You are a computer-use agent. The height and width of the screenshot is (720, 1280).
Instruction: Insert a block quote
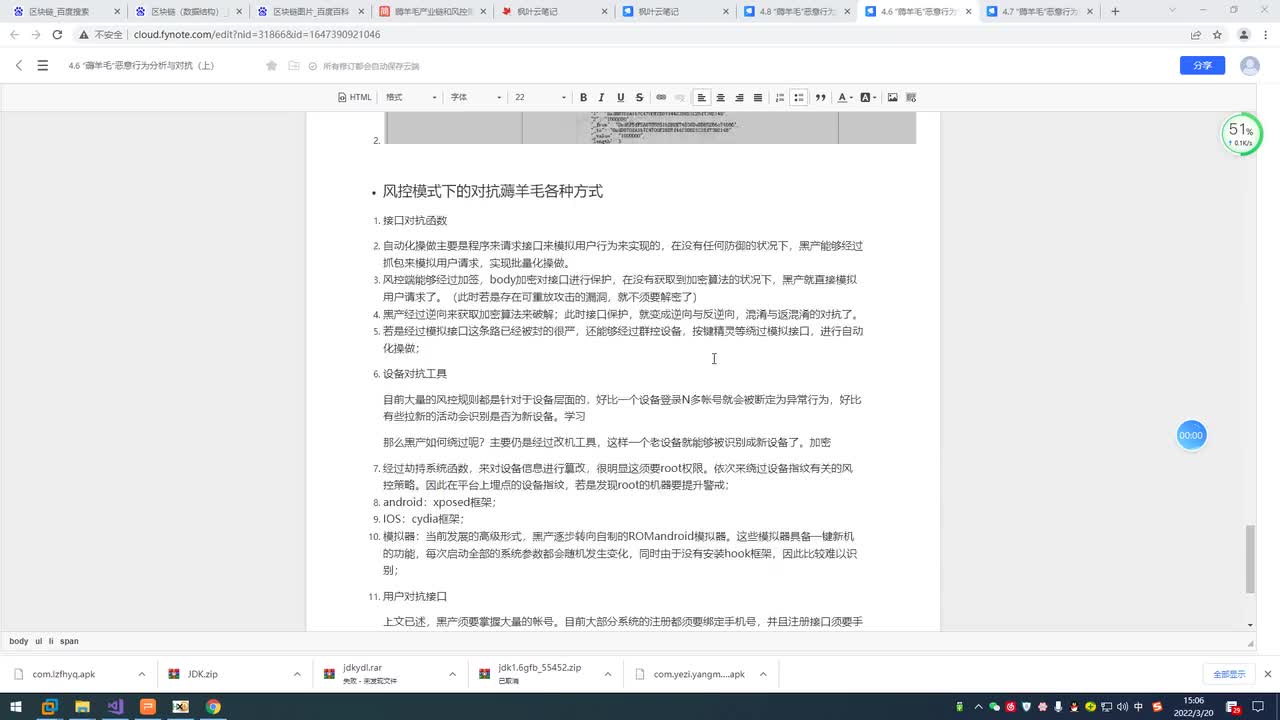(820, 97)
